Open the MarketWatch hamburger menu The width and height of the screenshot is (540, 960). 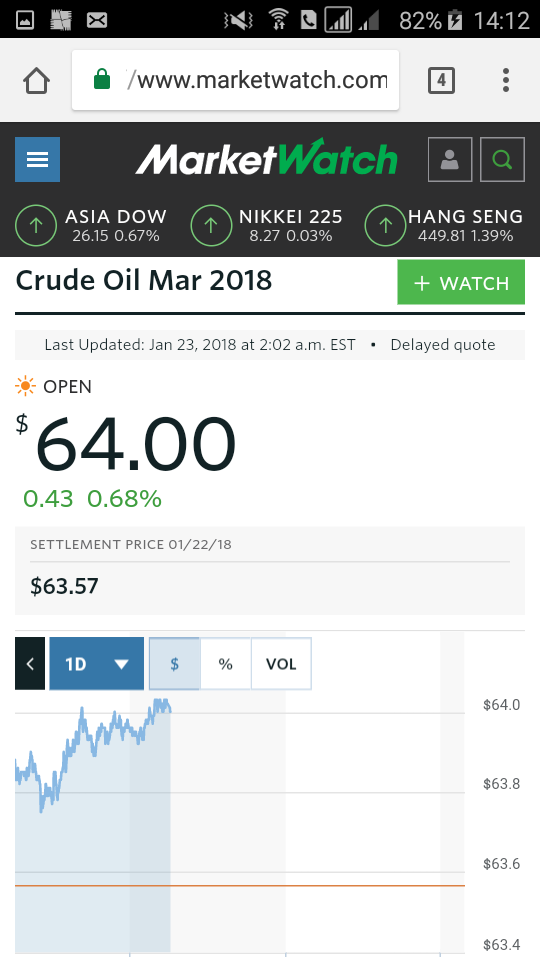coord(37,159)
